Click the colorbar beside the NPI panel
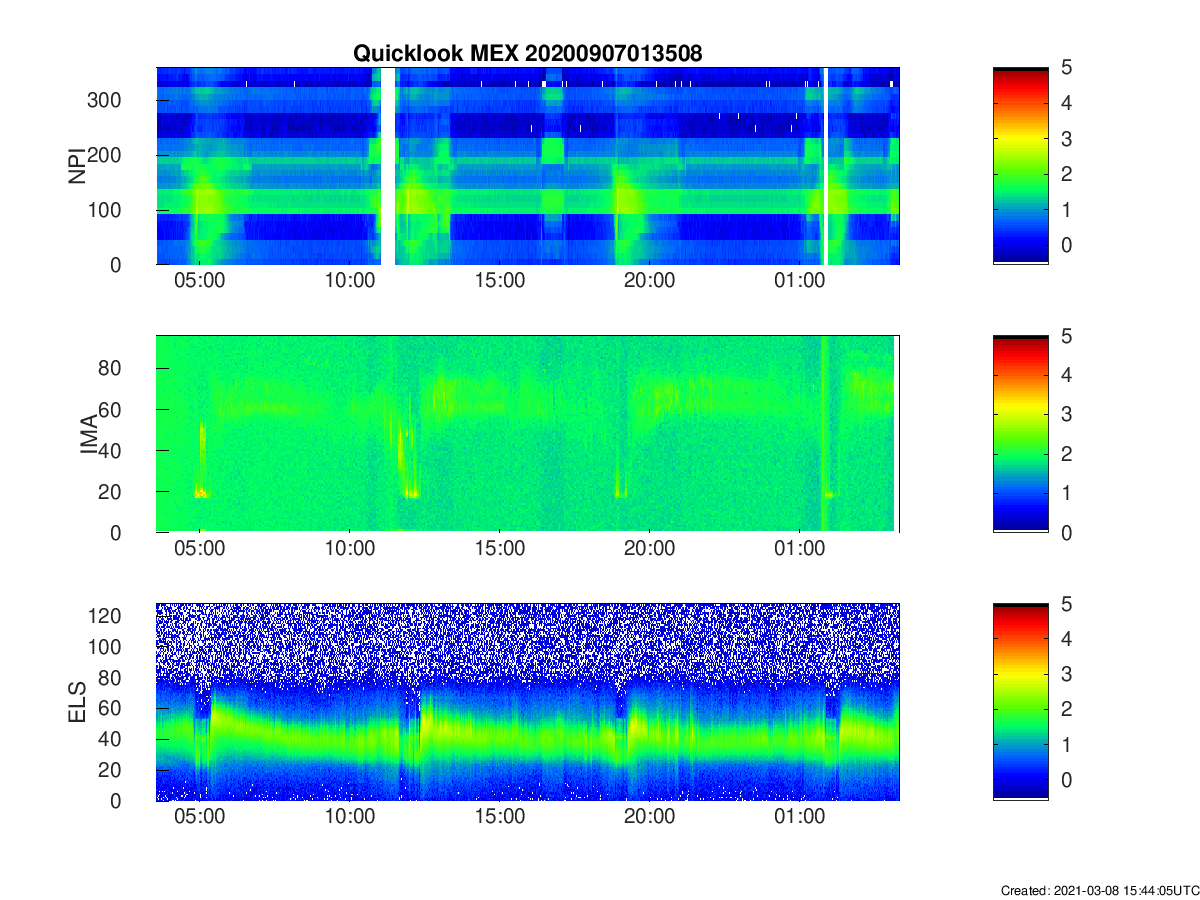Screen dimensions: 1200x900 (x=1021, y=166)
